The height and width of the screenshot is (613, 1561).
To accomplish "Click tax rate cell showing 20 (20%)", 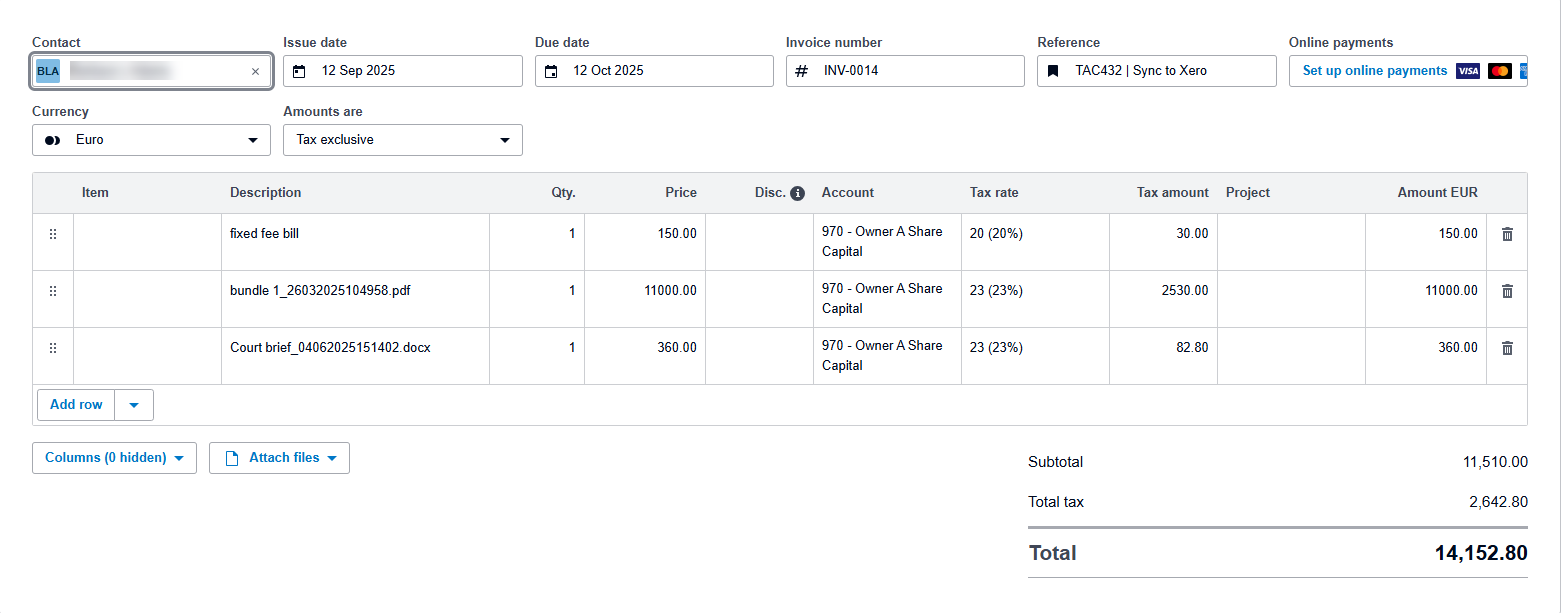I will 1034,234.
